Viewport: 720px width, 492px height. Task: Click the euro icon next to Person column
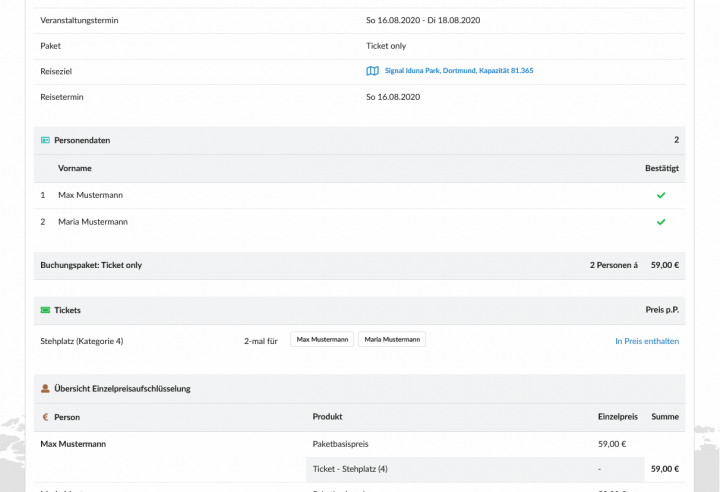[45, 417]
